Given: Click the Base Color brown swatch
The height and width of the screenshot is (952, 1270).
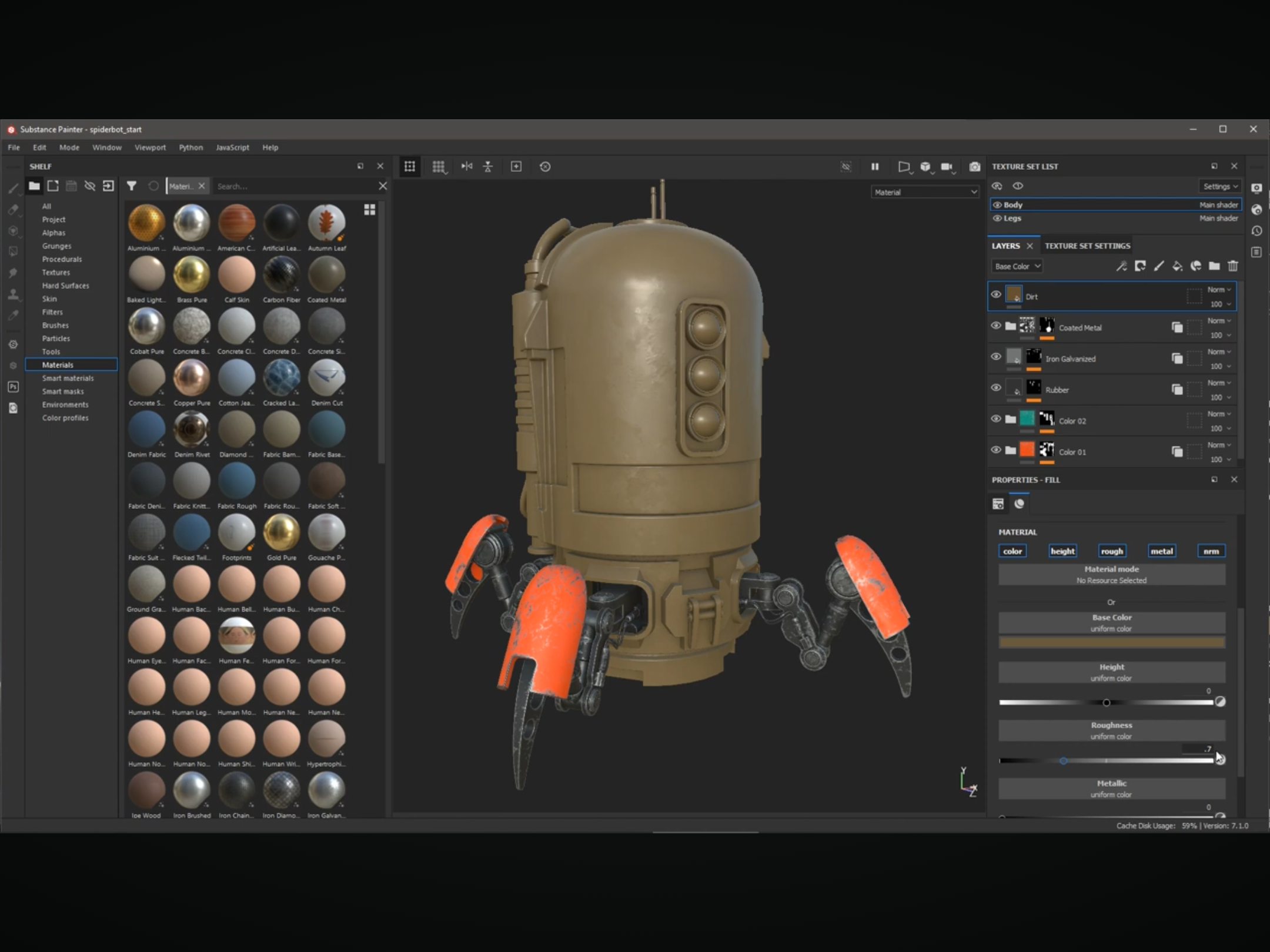Looking at the screenshot, I should pyautogui.click(x=1111, y=643).
